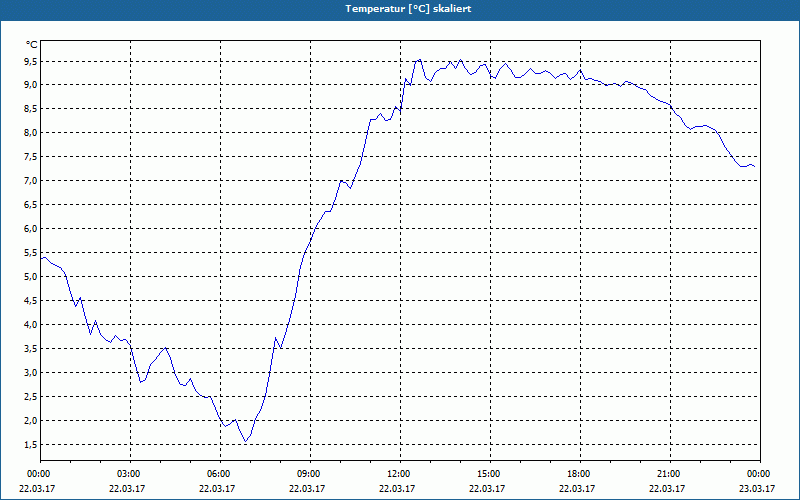
Task: Select the 18:00 time axis label
Action: [580, 474]
